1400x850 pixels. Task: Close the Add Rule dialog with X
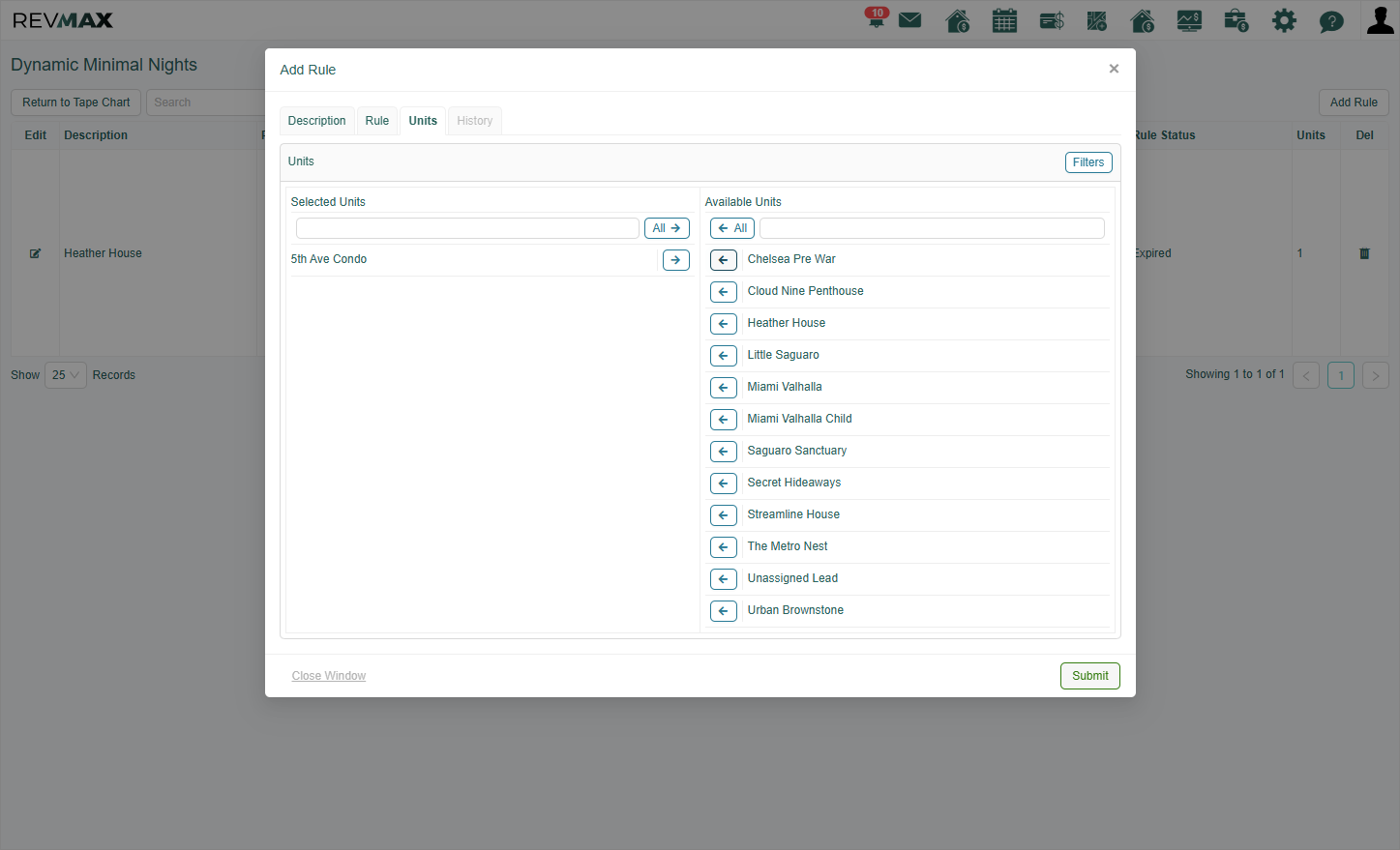click(x=1114, y=69)
